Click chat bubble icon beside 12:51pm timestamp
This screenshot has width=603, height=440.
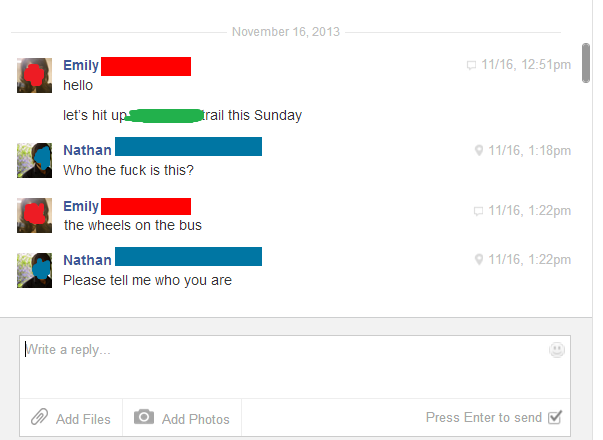[471, 65]
